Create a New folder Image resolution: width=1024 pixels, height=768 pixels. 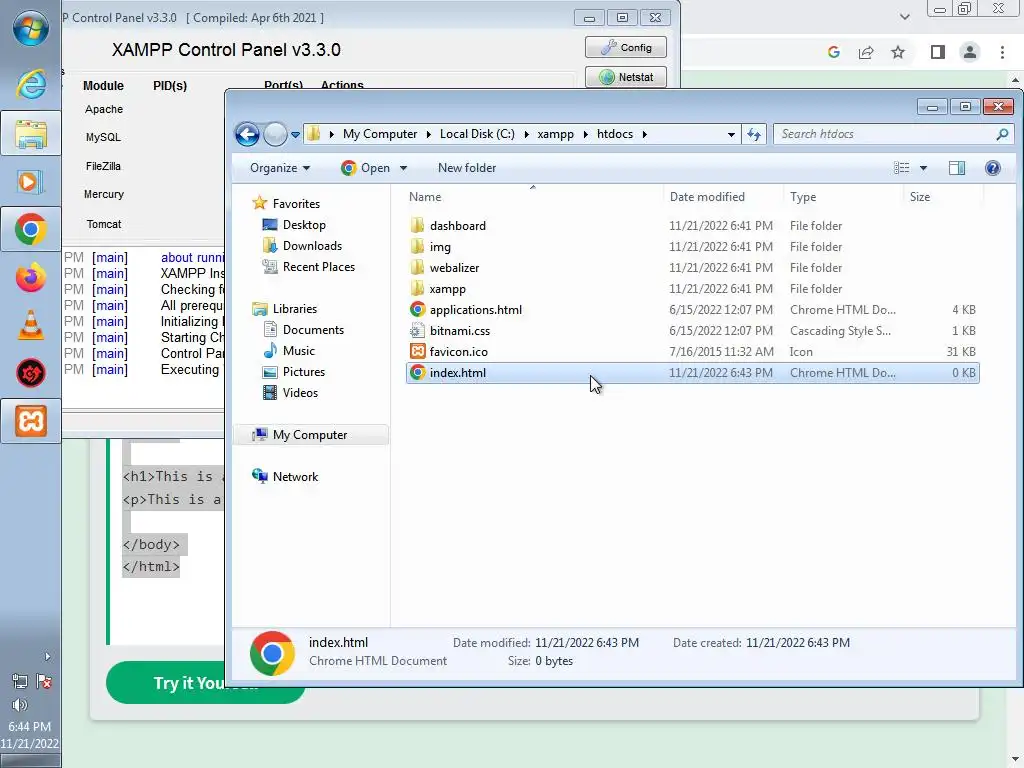(x=467, y=168)
